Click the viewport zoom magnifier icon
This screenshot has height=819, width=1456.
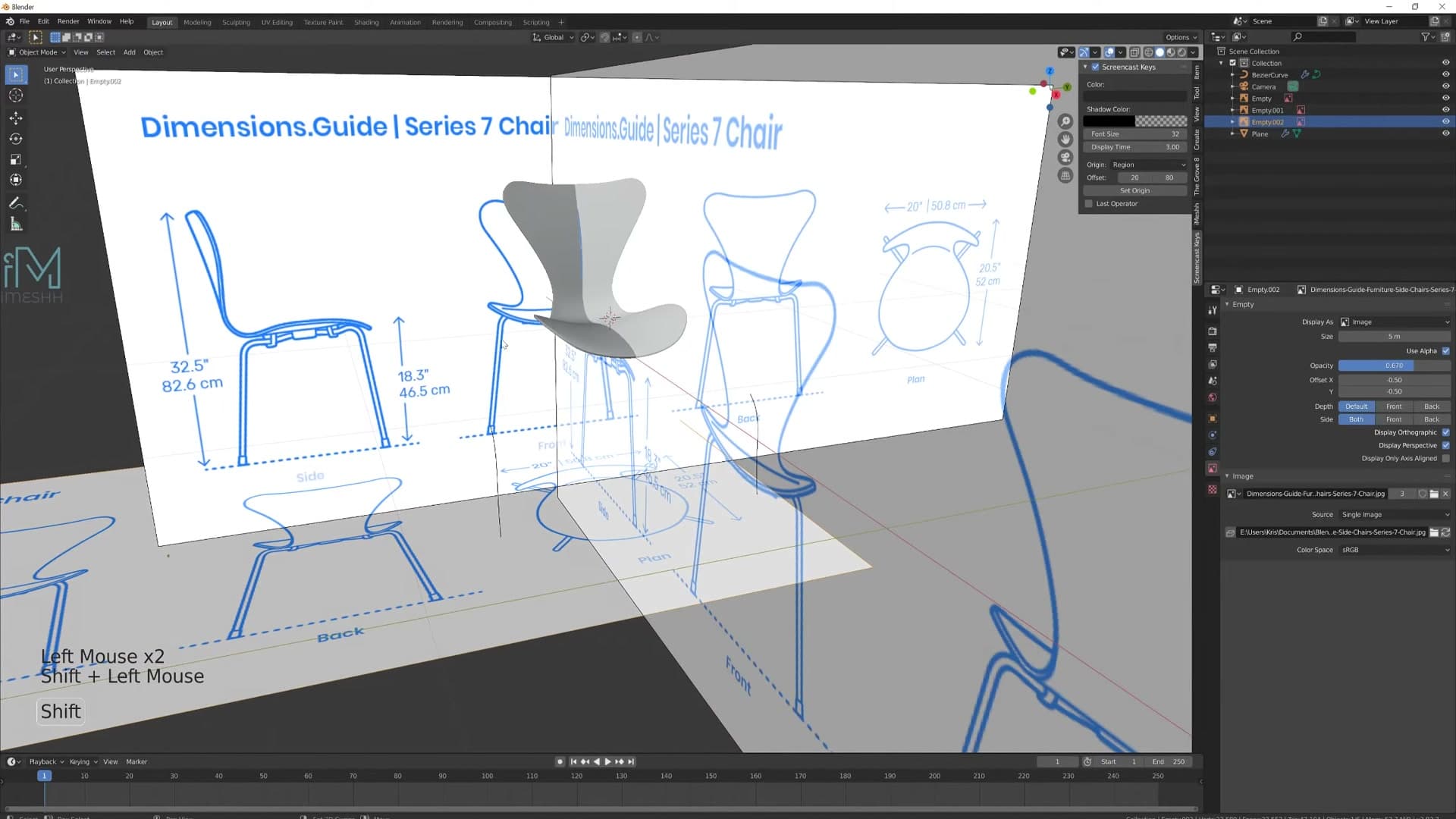pos(1065,121)
